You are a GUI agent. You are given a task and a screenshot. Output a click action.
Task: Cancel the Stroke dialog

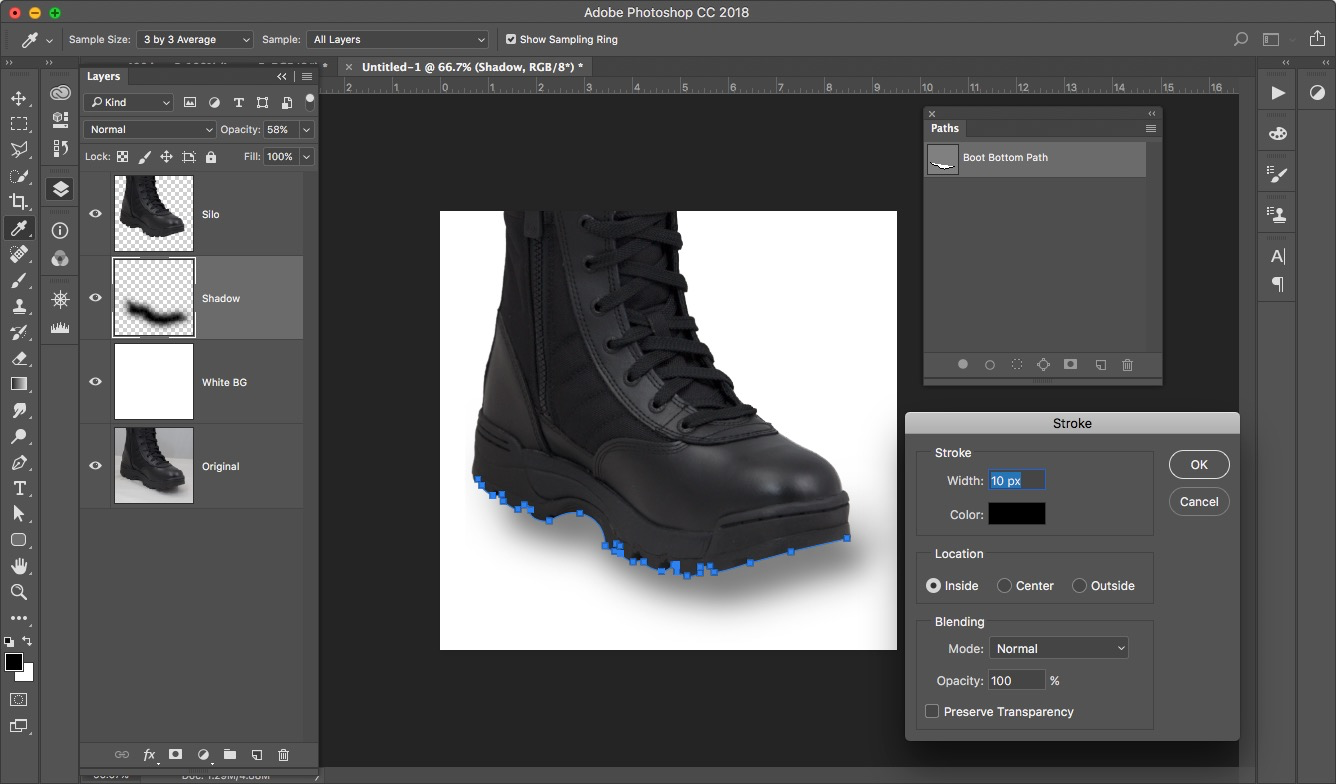1198,502
